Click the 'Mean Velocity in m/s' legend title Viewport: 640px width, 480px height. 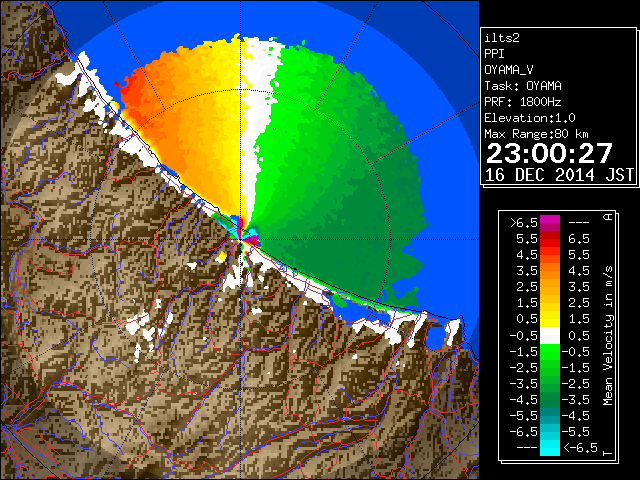click(608, 336)
